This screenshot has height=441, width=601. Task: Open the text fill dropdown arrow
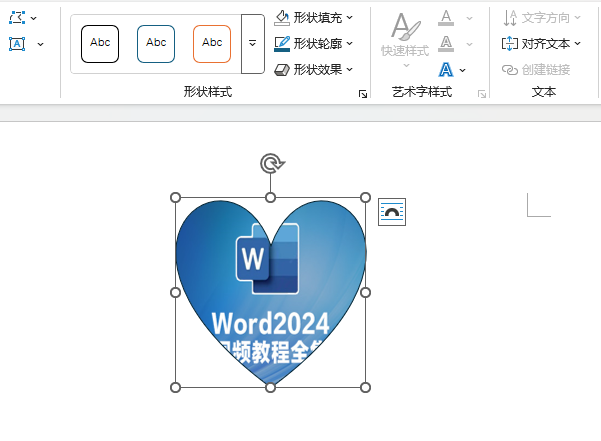[x=470, y=18]
